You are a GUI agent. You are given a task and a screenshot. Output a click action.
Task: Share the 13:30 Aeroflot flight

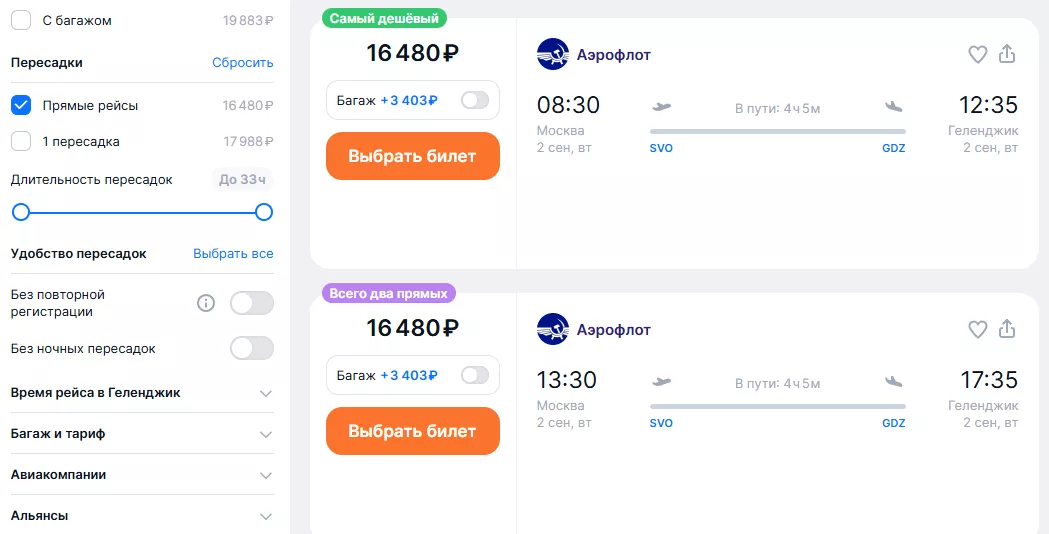tap(1007, 328)
